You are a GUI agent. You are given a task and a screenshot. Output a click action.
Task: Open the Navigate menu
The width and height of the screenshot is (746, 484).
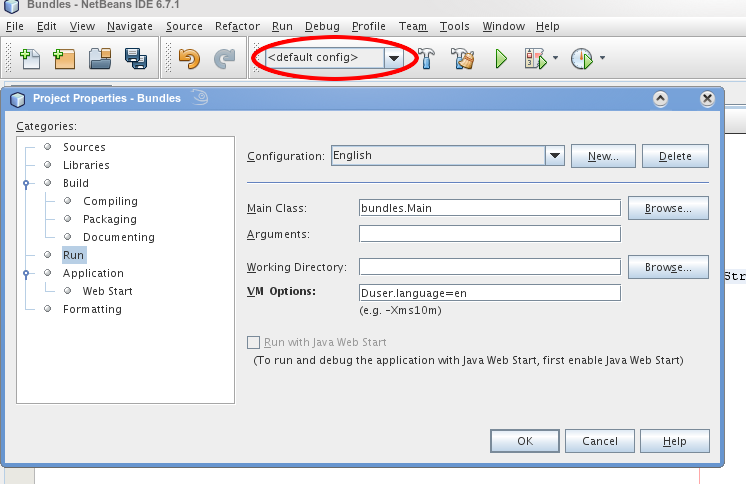pyautogui.click(x=130, y=26)
